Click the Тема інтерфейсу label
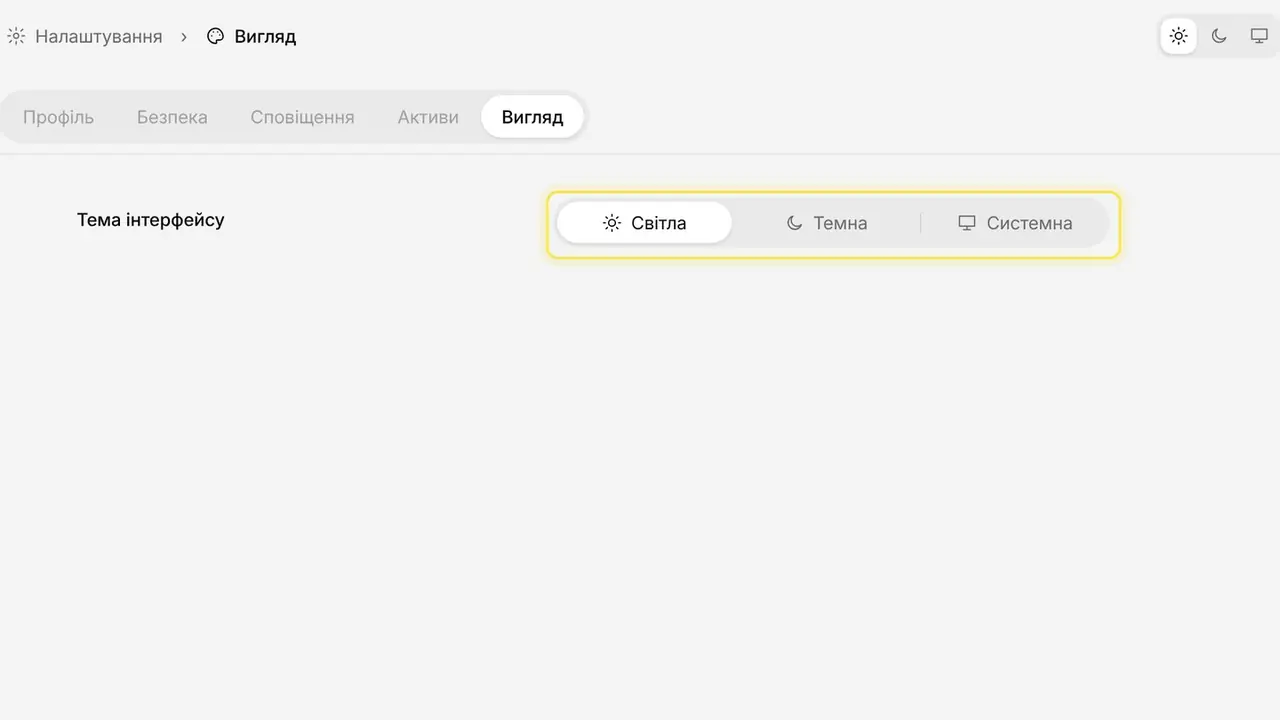The image size is (1280, 720). (x=151, y=219)
